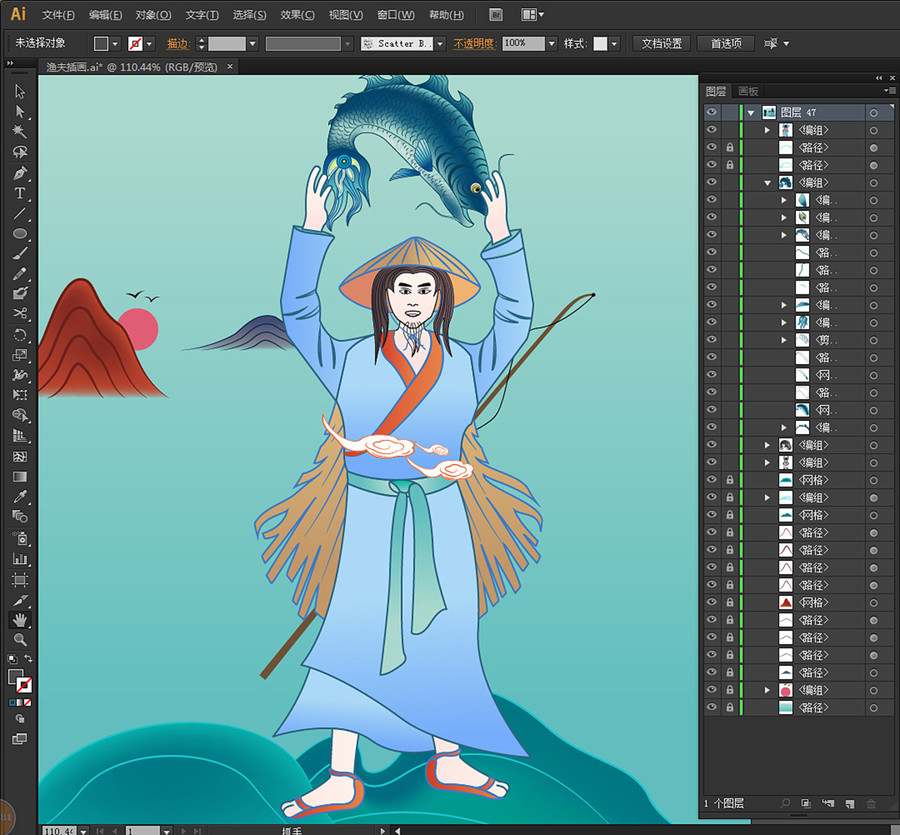Expand the red sun group sublayer

point(767,690)
